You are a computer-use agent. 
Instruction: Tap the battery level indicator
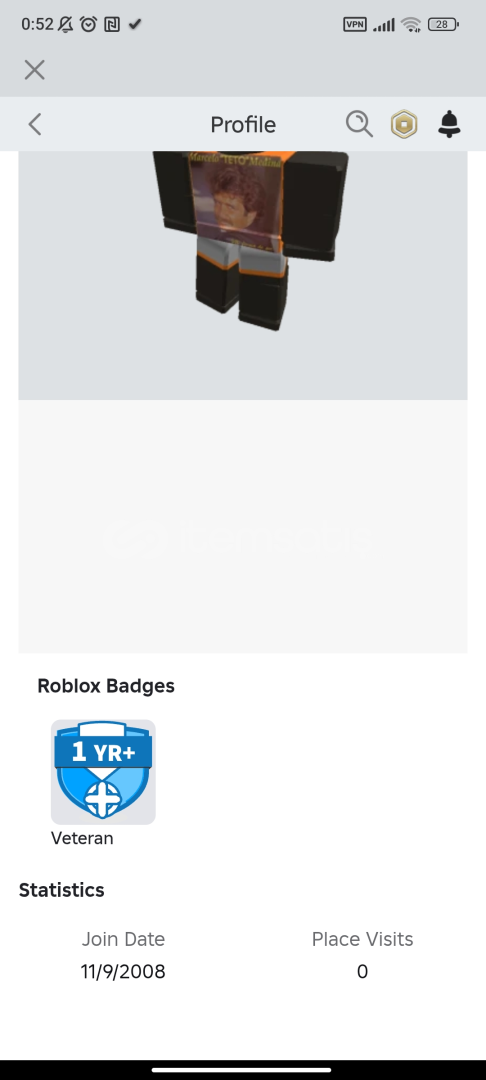click(x=443, y=25)
